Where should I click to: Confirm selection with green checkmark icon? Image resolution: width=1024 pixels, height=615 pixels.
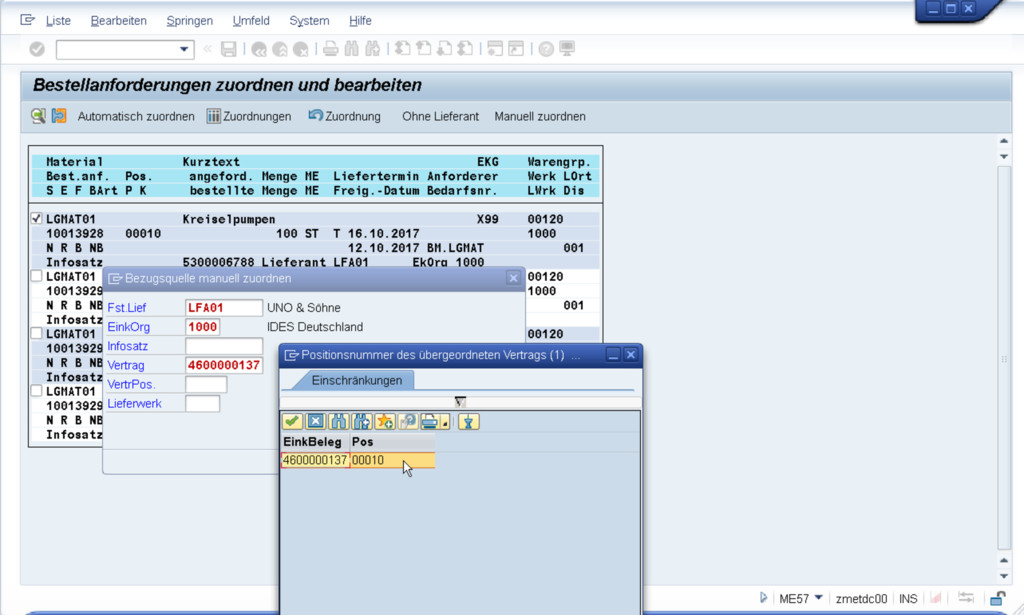click(x=293, y=422)
